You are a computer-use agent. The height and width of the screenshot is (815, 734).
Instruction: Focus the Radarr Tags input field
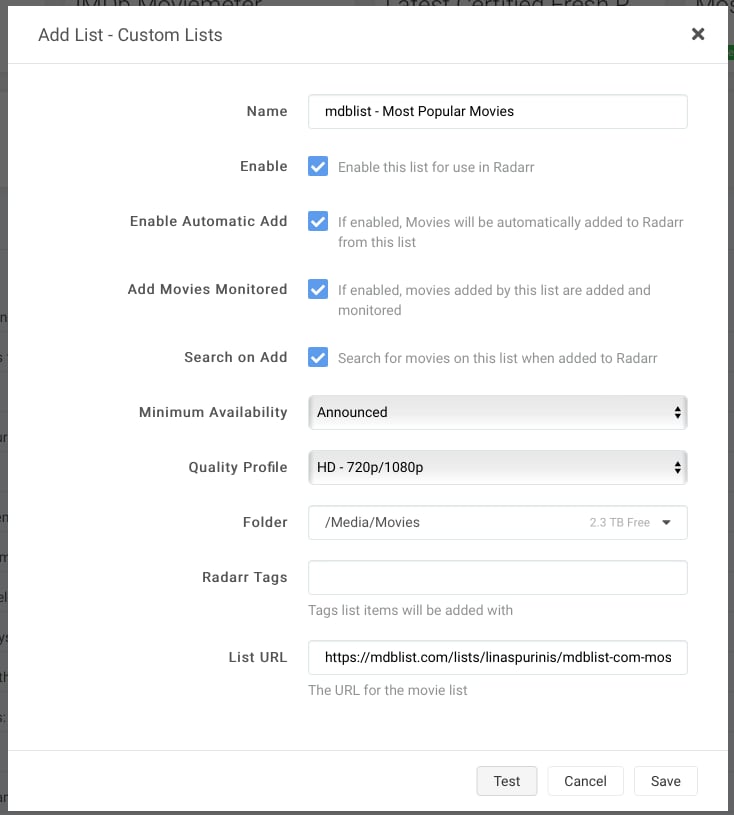(x=497, y=578)
